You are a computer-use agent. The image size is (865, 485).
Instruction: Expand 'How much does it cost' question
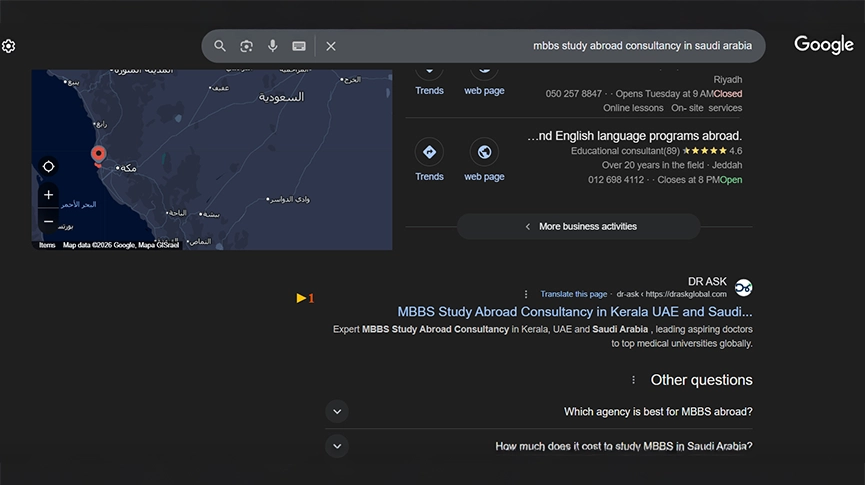337,446
